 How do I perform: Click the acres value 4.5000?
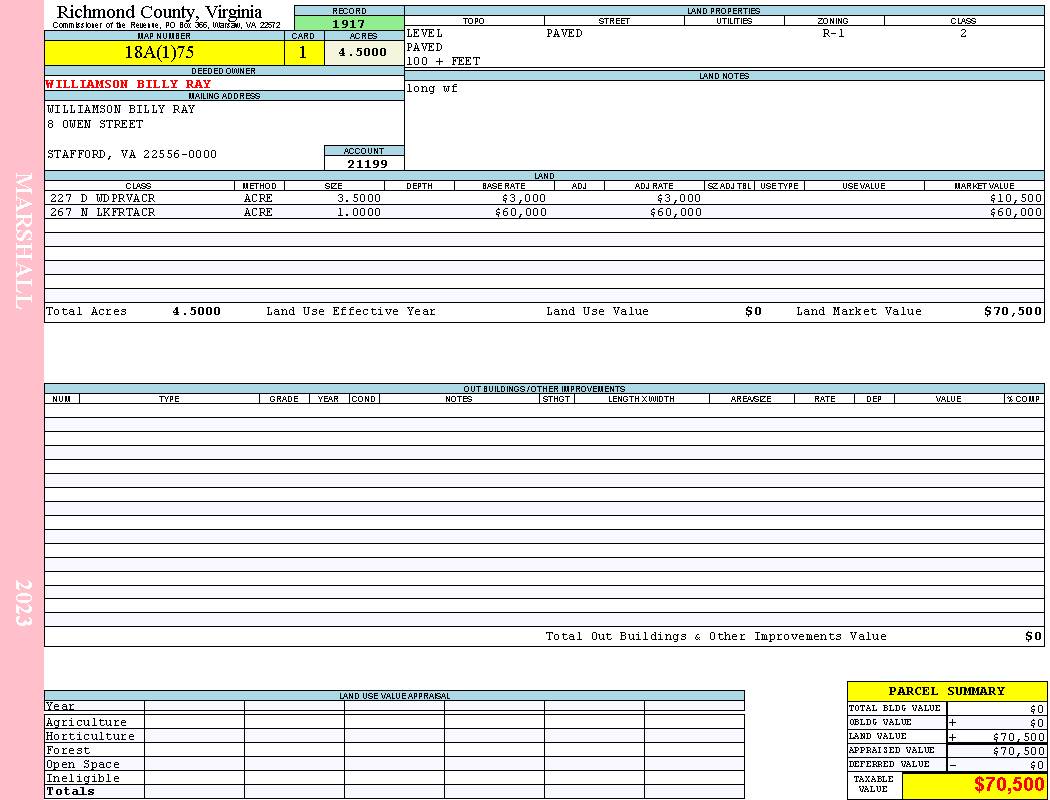[364, 53]
